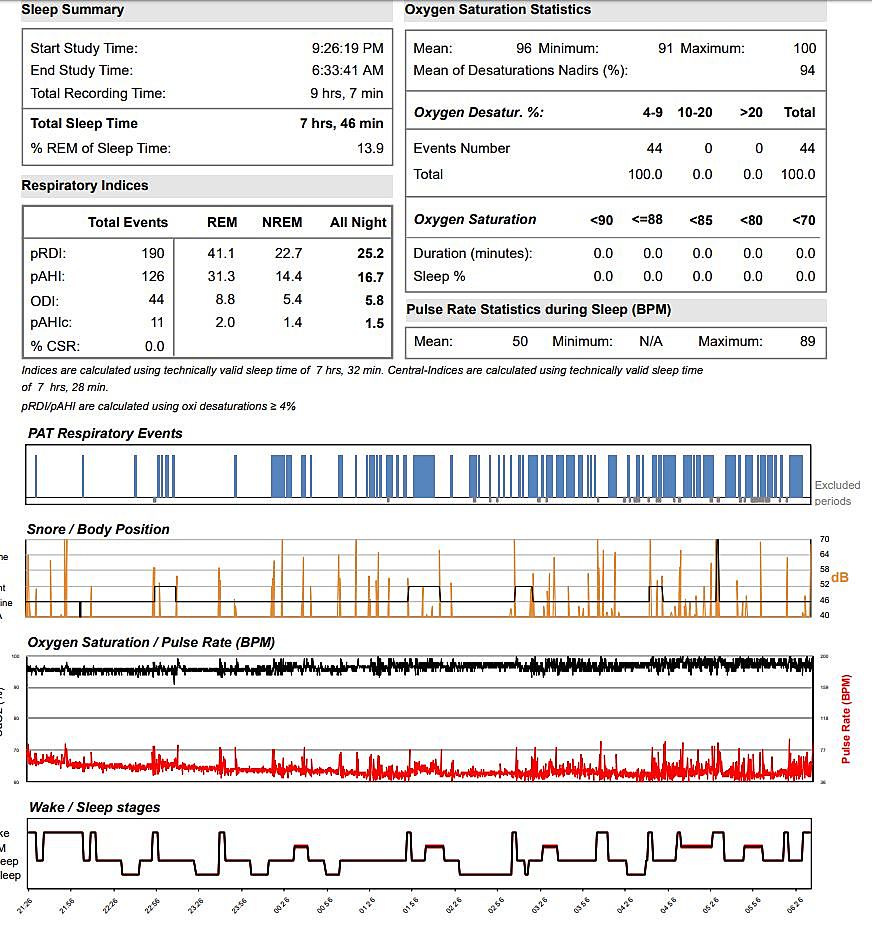Click the <70 saturation column header
Image resolution: width=872 pixels, height=930 pixels.
tap(803, 220)
